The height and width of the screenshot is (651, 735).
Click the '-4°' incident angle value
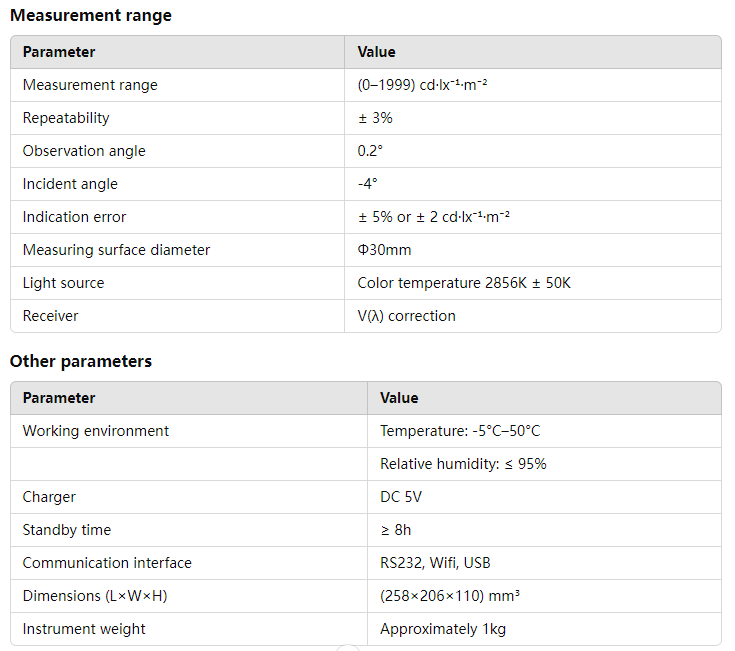click(x=367, y=184)
